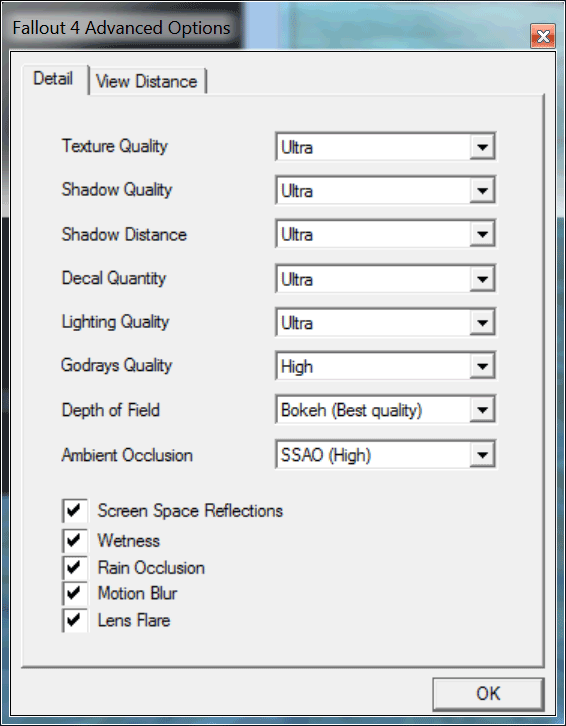The width and height of the screenshot is (566, 726).
Task: Change Godrays Quality from High
Action: point(385,366)
